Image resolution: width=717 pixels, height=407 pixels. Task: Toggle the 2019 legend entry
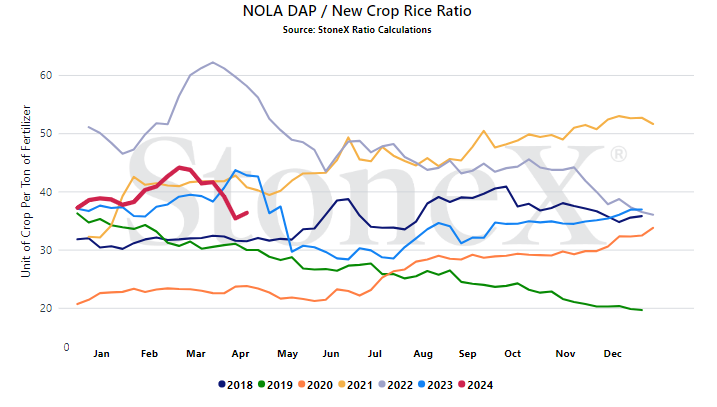point(275,385)
